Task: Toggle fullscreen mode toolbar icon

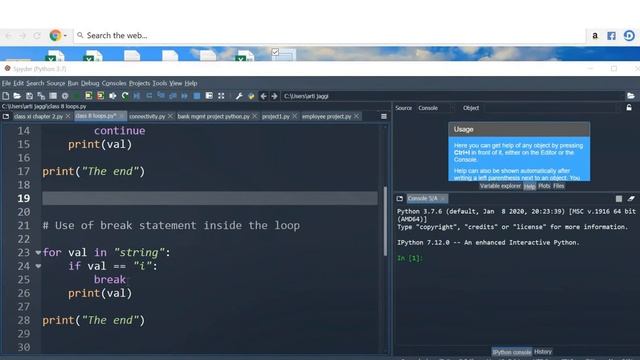Action: (x=221, y=96)
